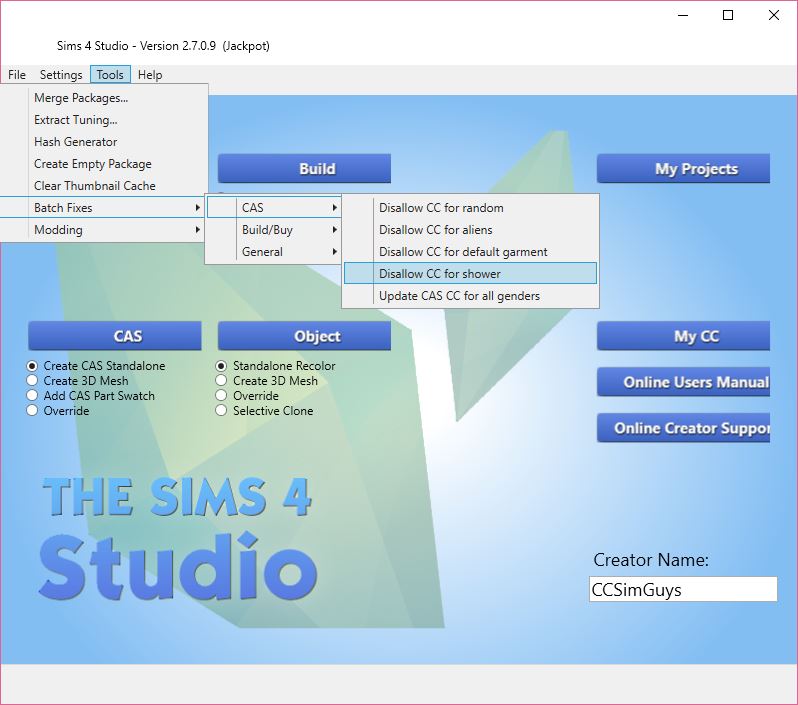Screen dimensions: 798x705
Task: Click Create Empty Package
Action: coord(104,164)
